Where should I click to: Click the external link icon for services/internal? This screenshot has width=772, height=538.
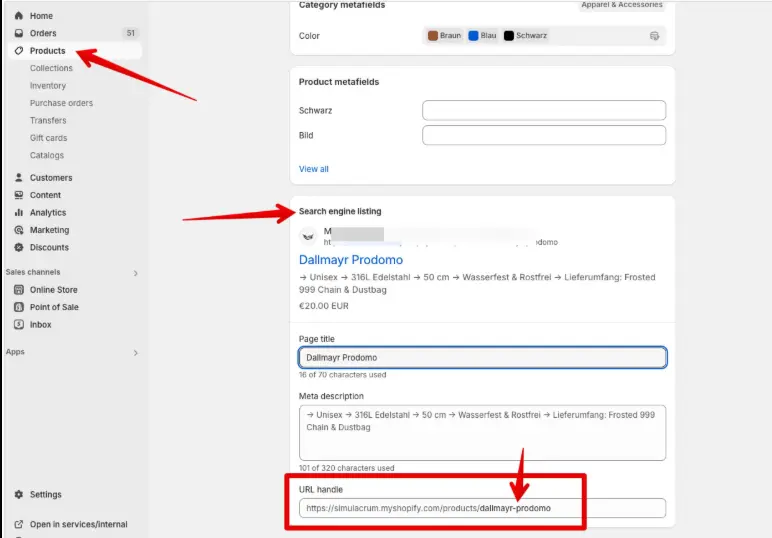[x=19, y=524]
